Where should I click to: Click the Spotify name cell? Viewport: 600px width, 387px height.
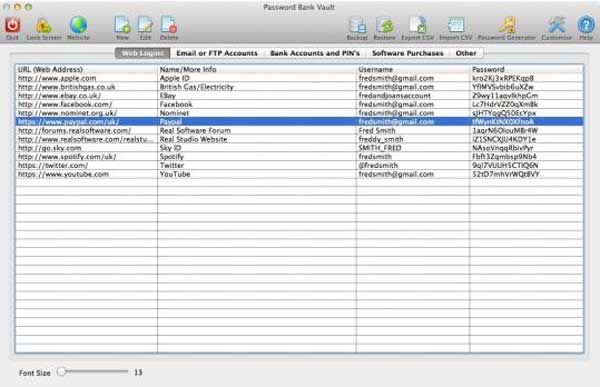[257, 157]
